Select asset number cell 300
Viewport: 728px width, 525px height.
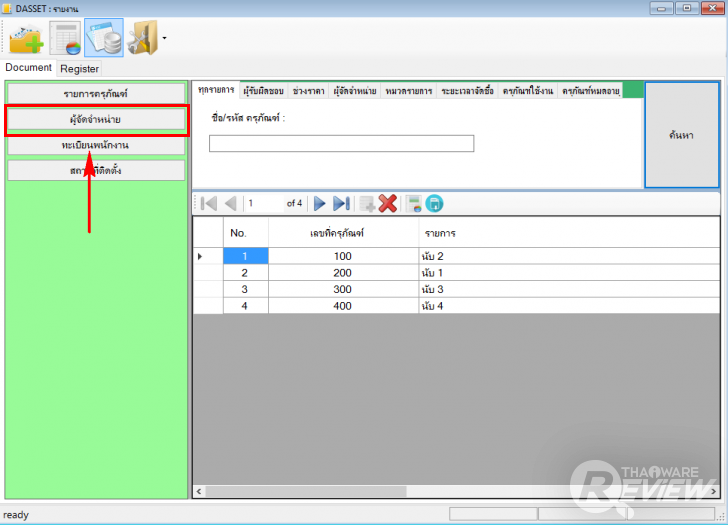[343, 289]
